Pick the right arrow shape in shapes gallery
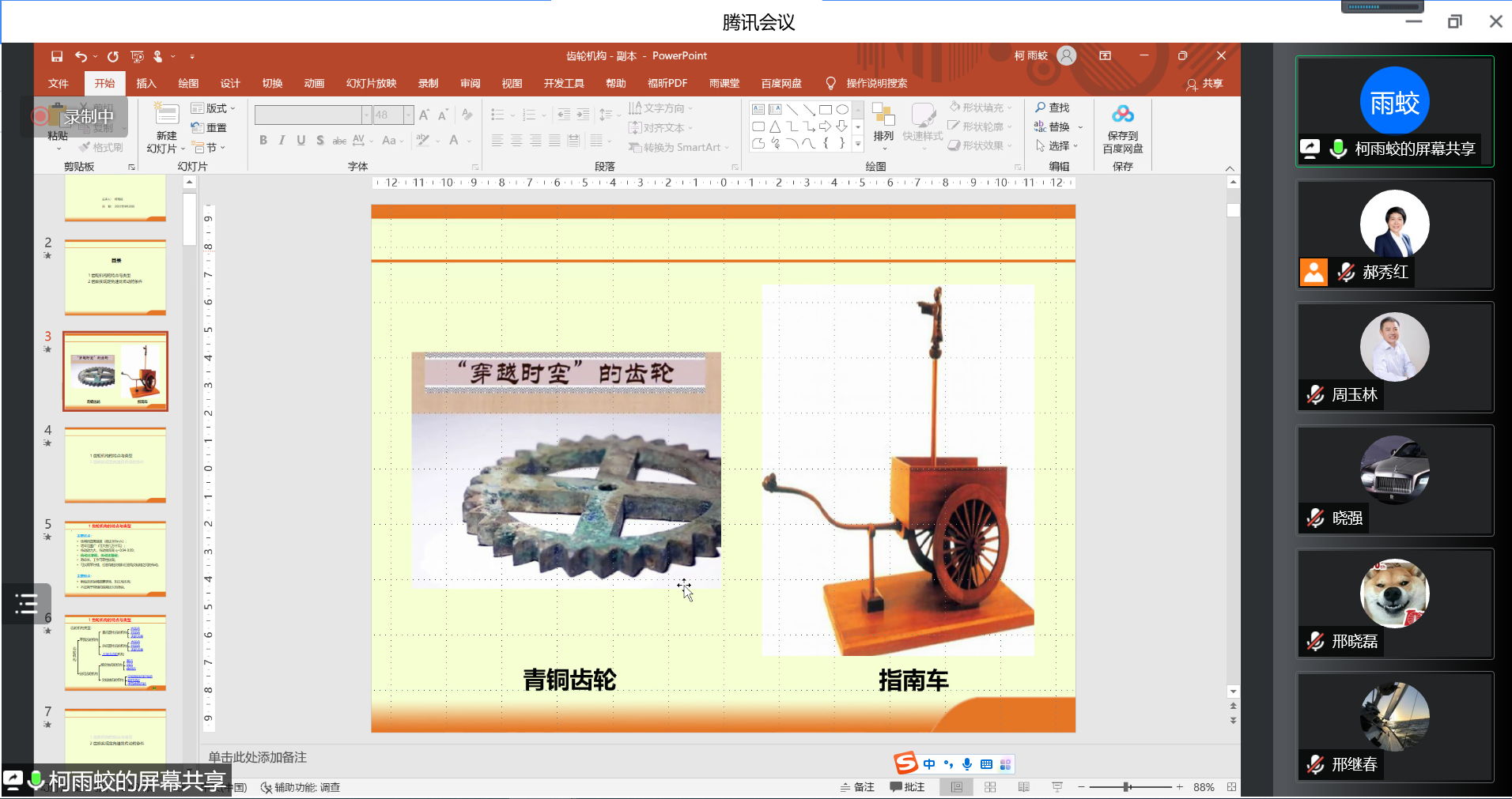The image size is (1512, 799). click(826, 126)
